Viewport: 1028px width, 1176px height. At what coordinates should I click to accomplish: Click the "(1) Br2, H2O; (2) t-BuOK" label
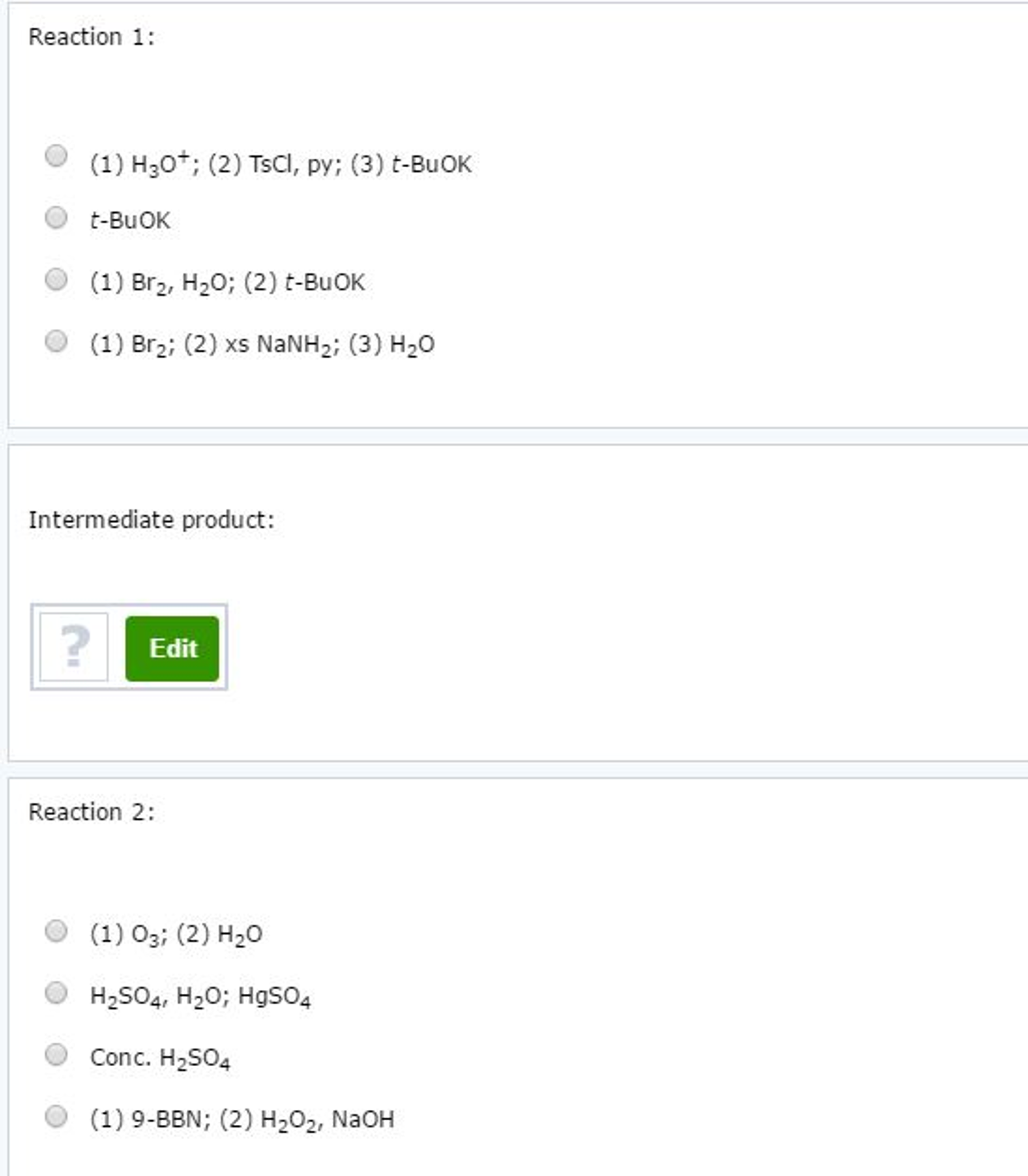click(x=227, y=283)
